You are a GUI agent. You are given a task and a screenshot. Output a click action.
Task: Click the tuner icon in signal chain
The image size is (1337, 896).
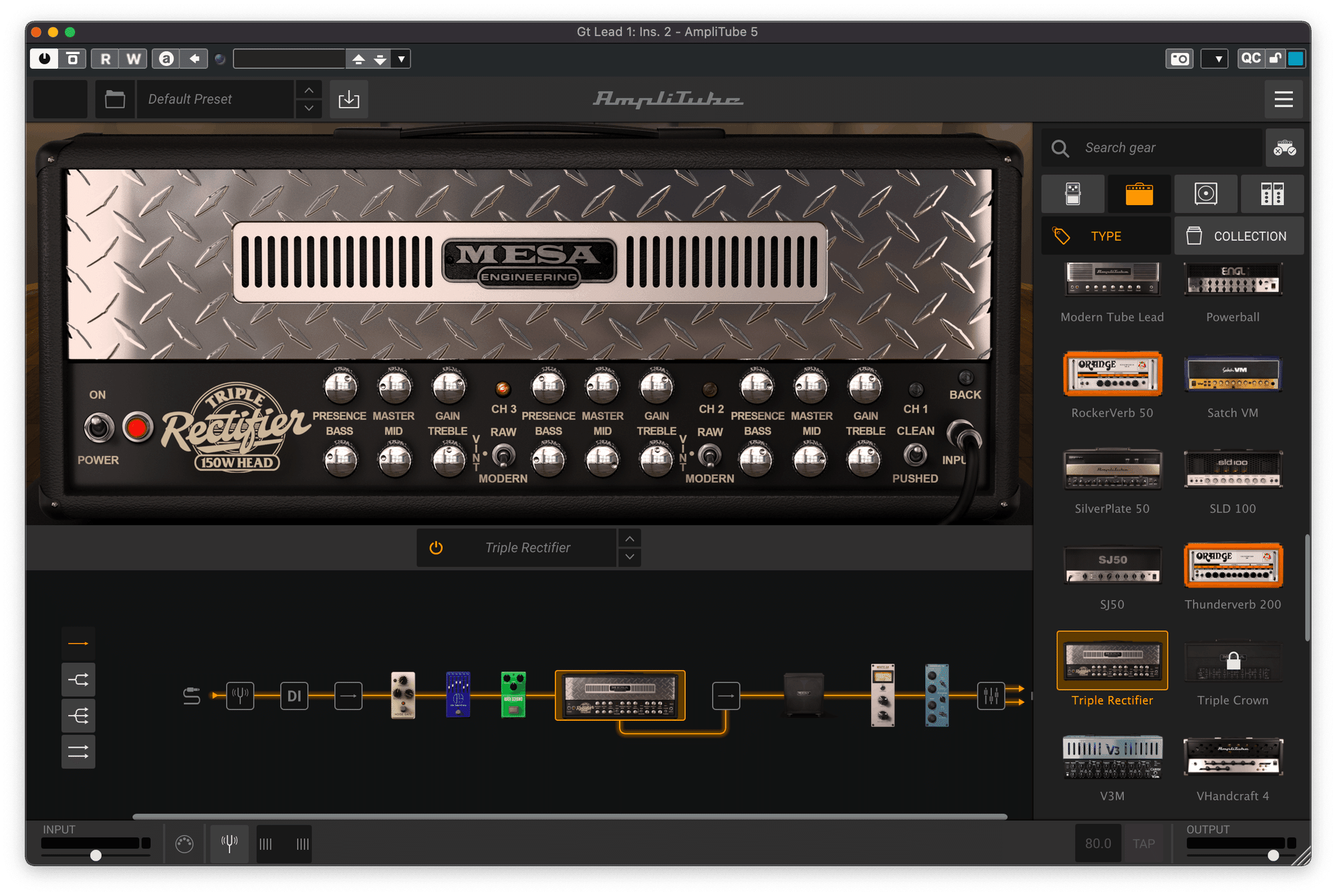[x=239, y=696]
